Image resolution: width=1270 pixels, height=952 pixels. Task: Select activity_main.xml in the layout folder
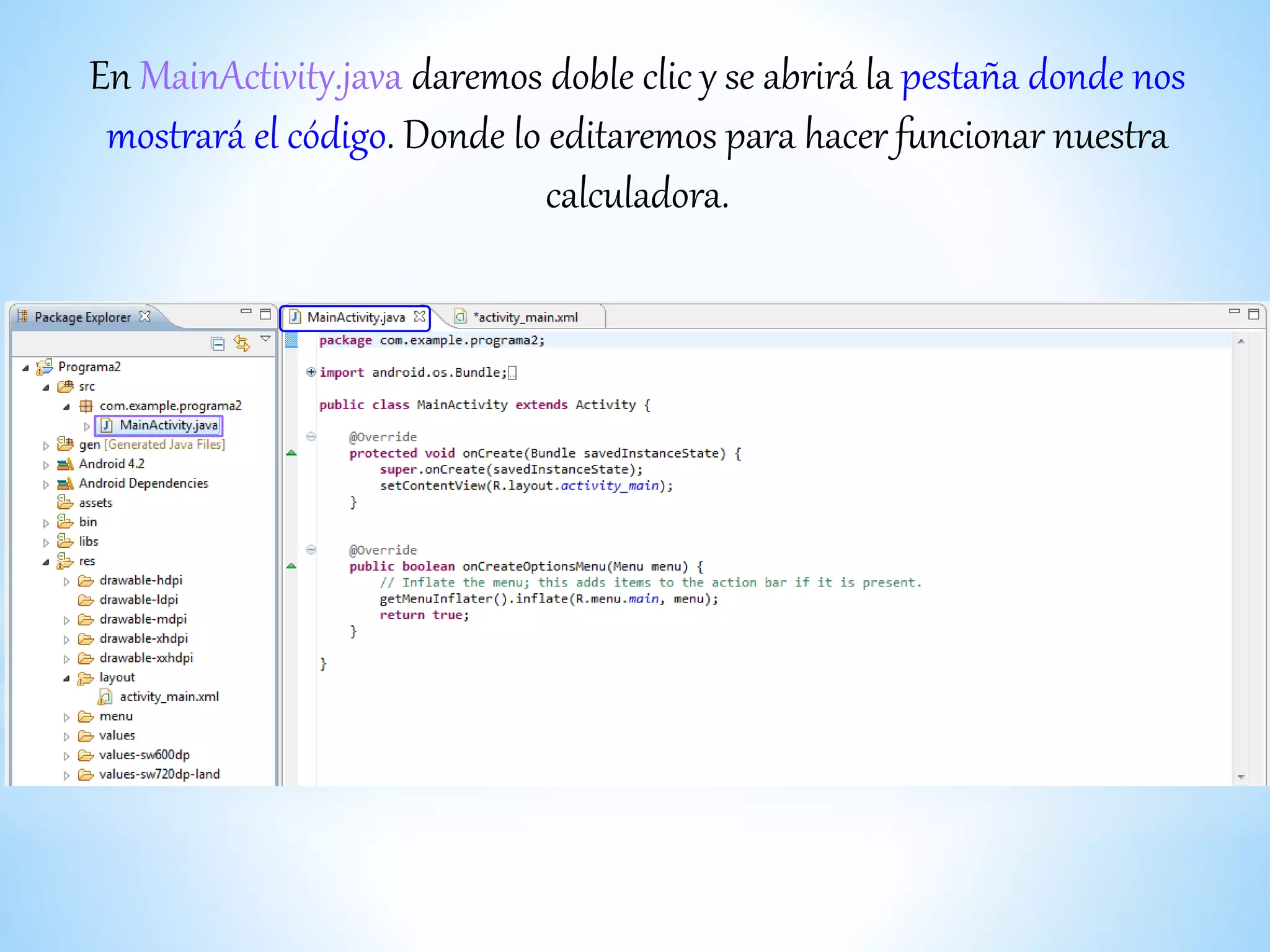coord(158,697)
